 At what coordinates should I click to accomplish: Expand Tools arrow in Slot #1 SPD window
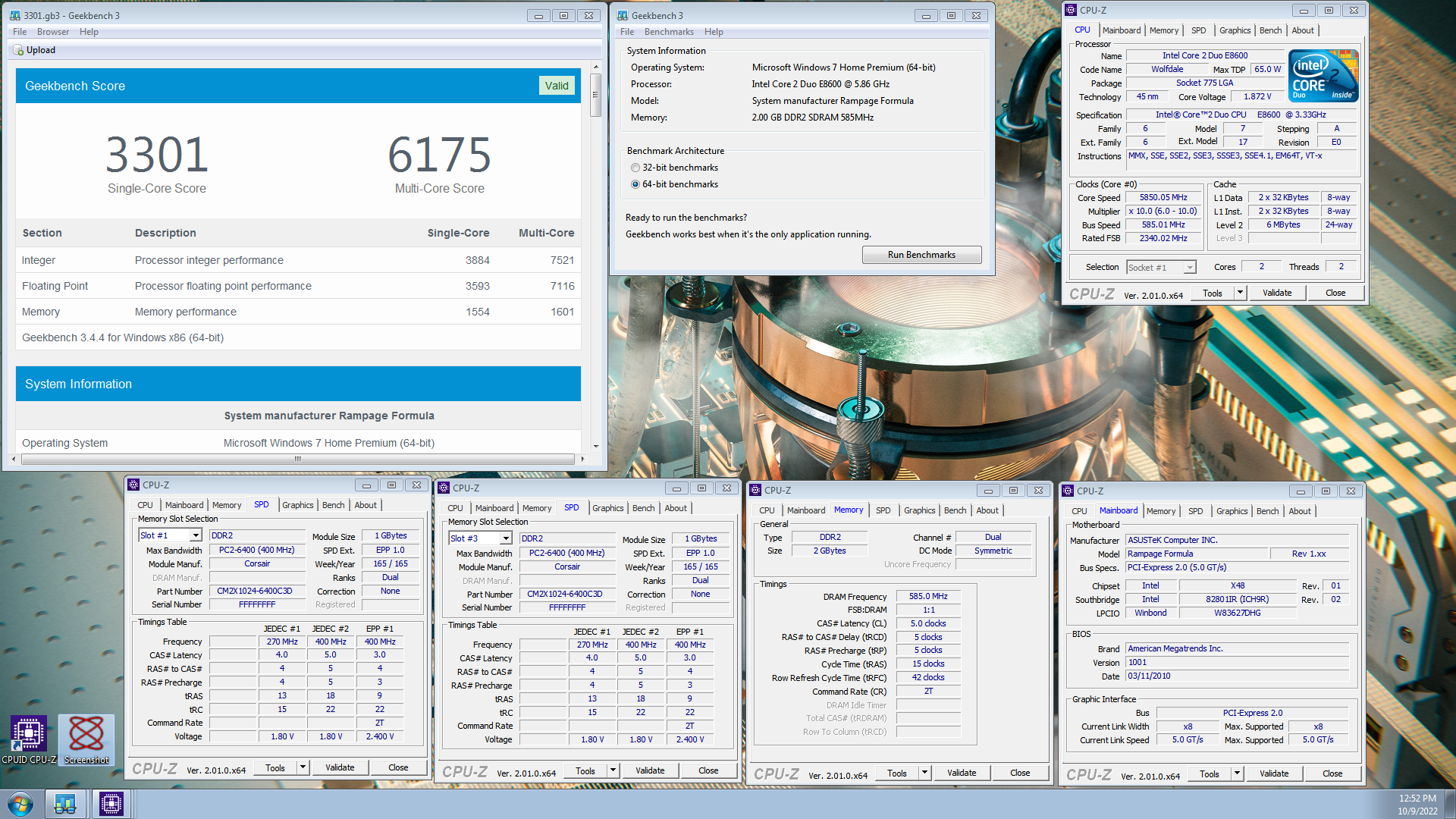[303, 767]
